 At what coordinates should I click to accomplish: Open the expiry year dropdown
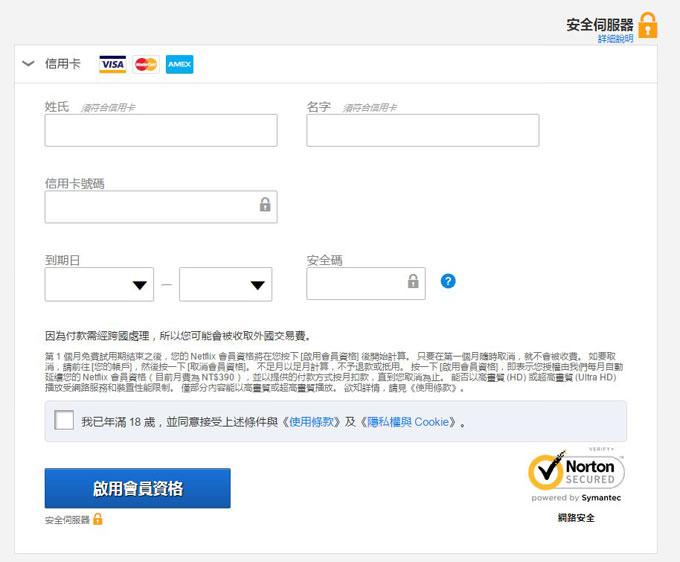pyautogui.click(x=225, y=284)
